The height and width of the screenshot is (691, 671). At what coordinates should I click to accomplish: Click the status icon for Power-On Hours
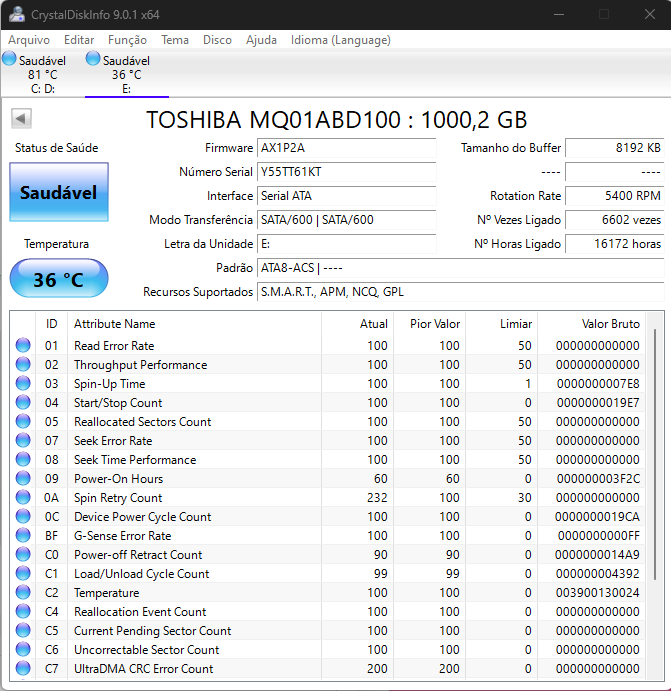click(23, 478)
